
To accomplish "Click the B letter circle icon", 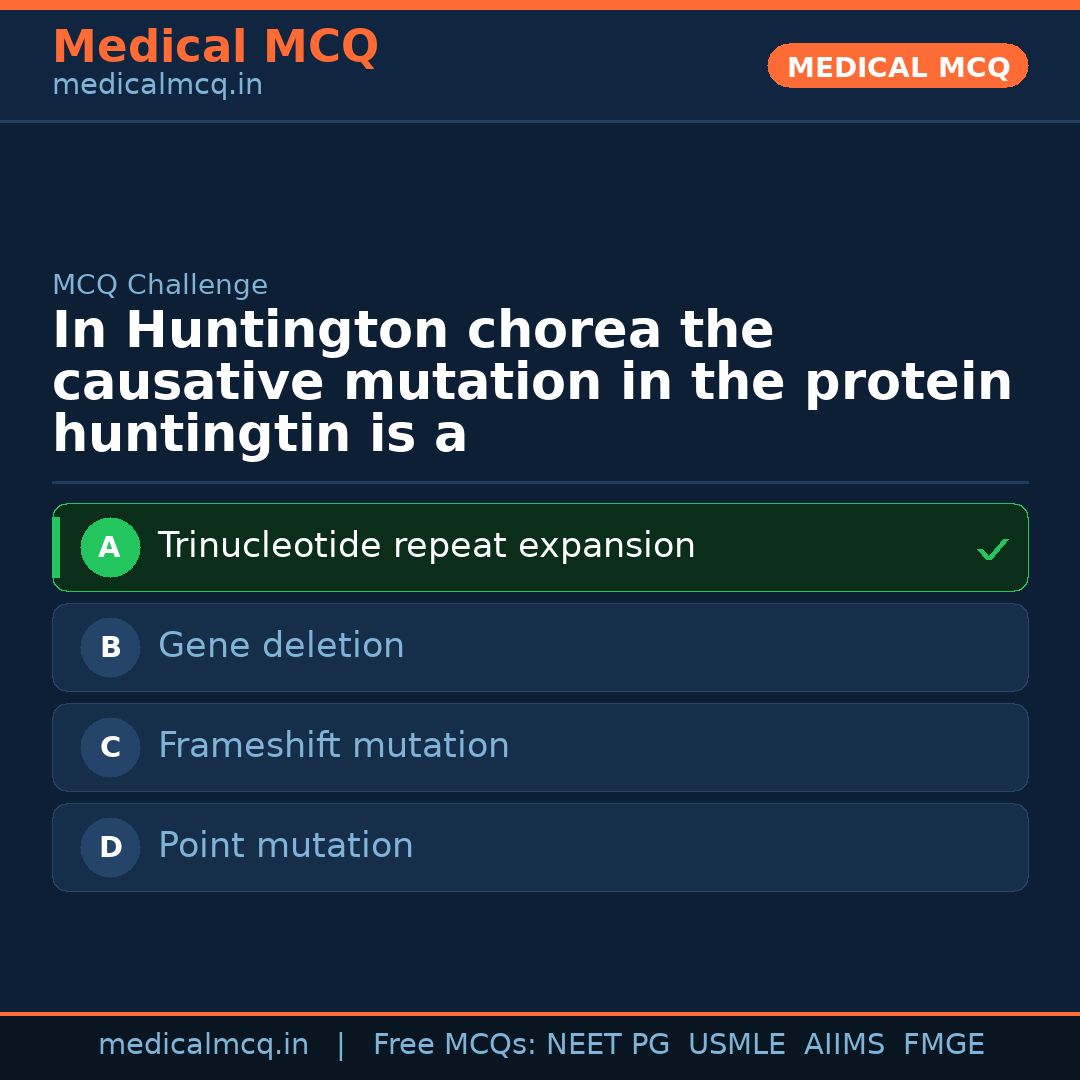I will click(x=110, y=647).
